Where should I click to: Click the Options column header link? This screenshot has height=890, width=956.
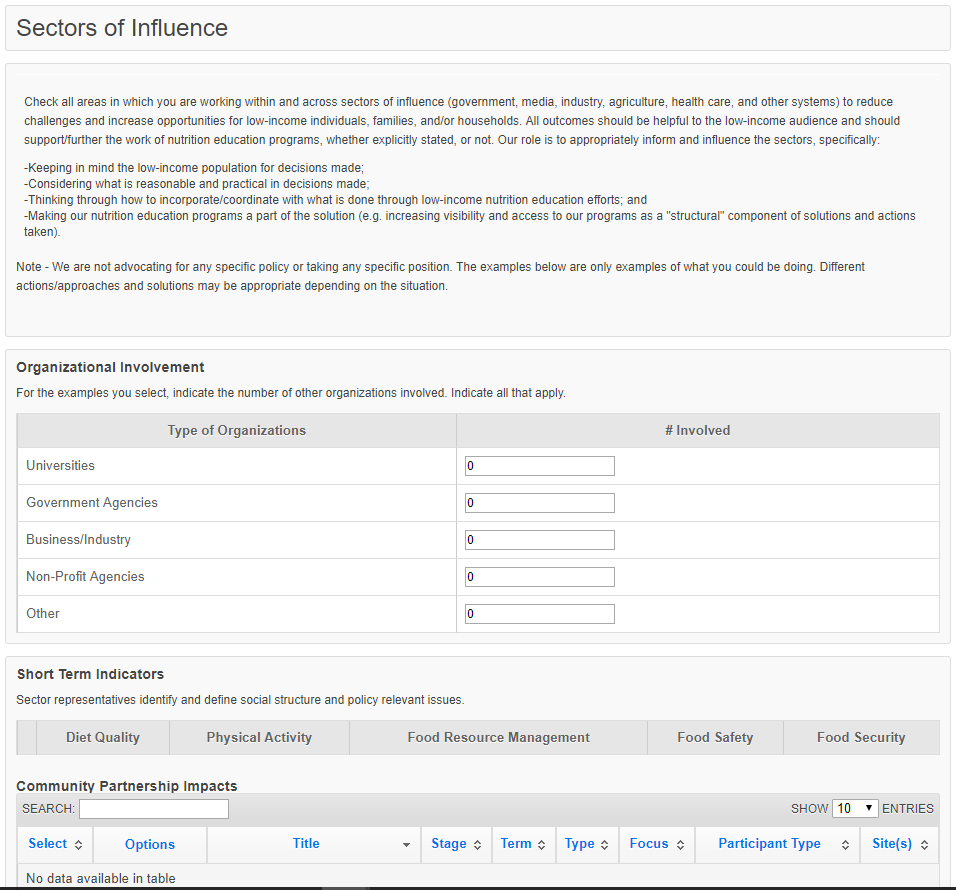[150, 845]
